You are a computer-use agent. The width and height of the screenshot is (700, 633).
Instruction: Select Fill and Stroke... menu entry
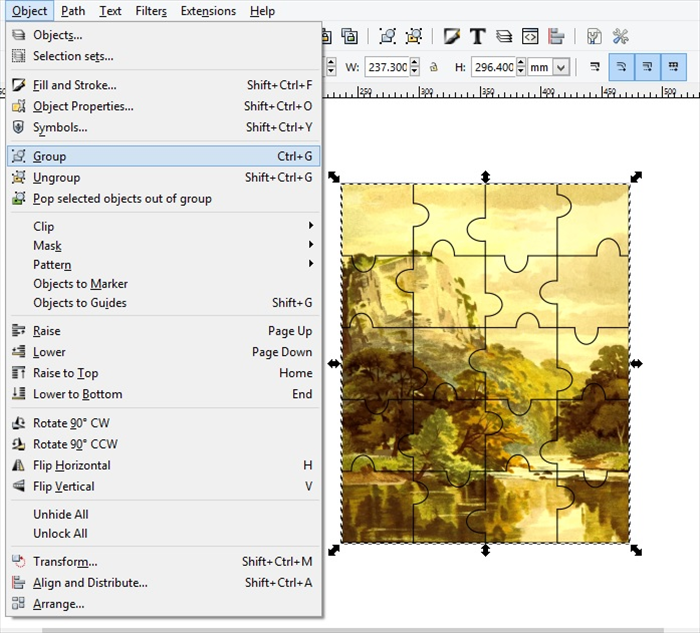163,85
